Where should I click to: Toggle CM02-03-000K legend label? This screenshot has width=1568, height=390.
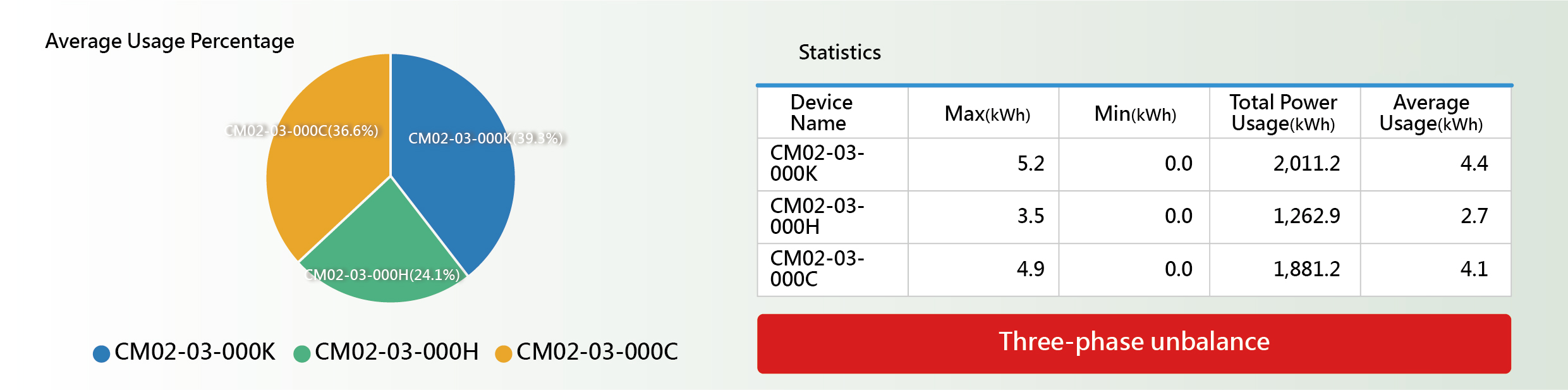[195, 352]
